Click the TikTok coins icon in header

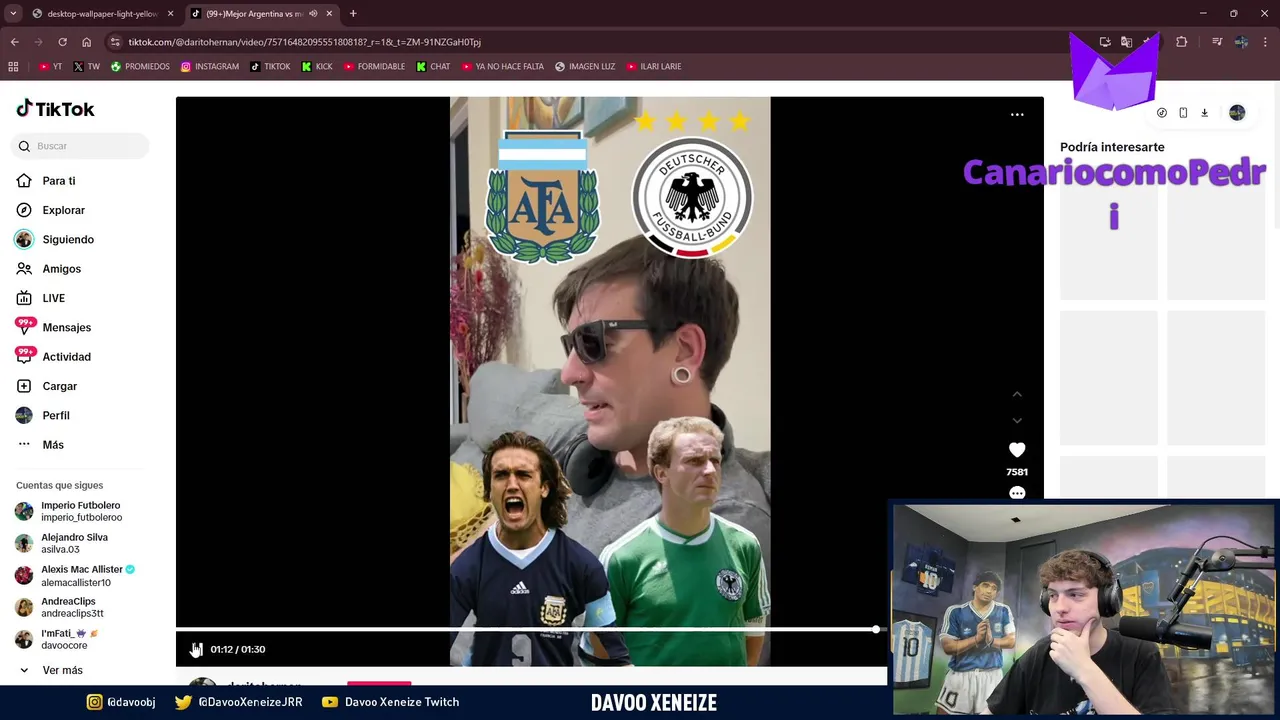[1162, 113]
